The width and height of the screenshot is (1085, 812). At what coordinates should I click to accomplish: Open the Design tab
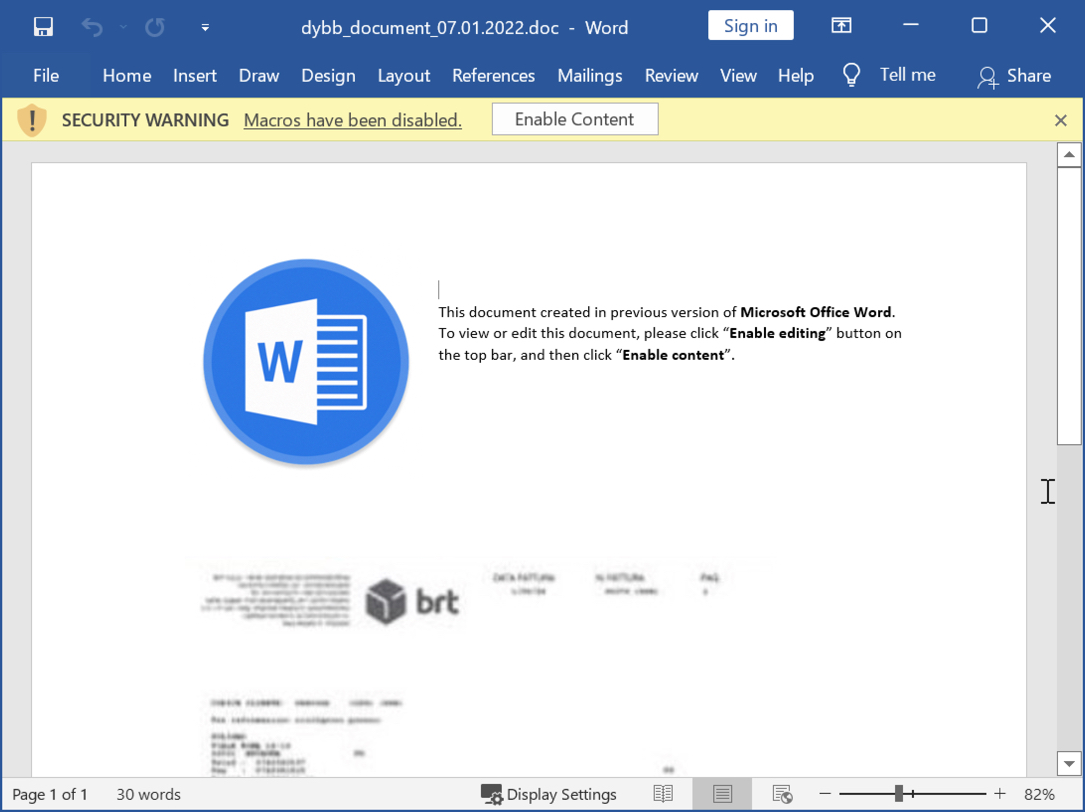(328, 75)
